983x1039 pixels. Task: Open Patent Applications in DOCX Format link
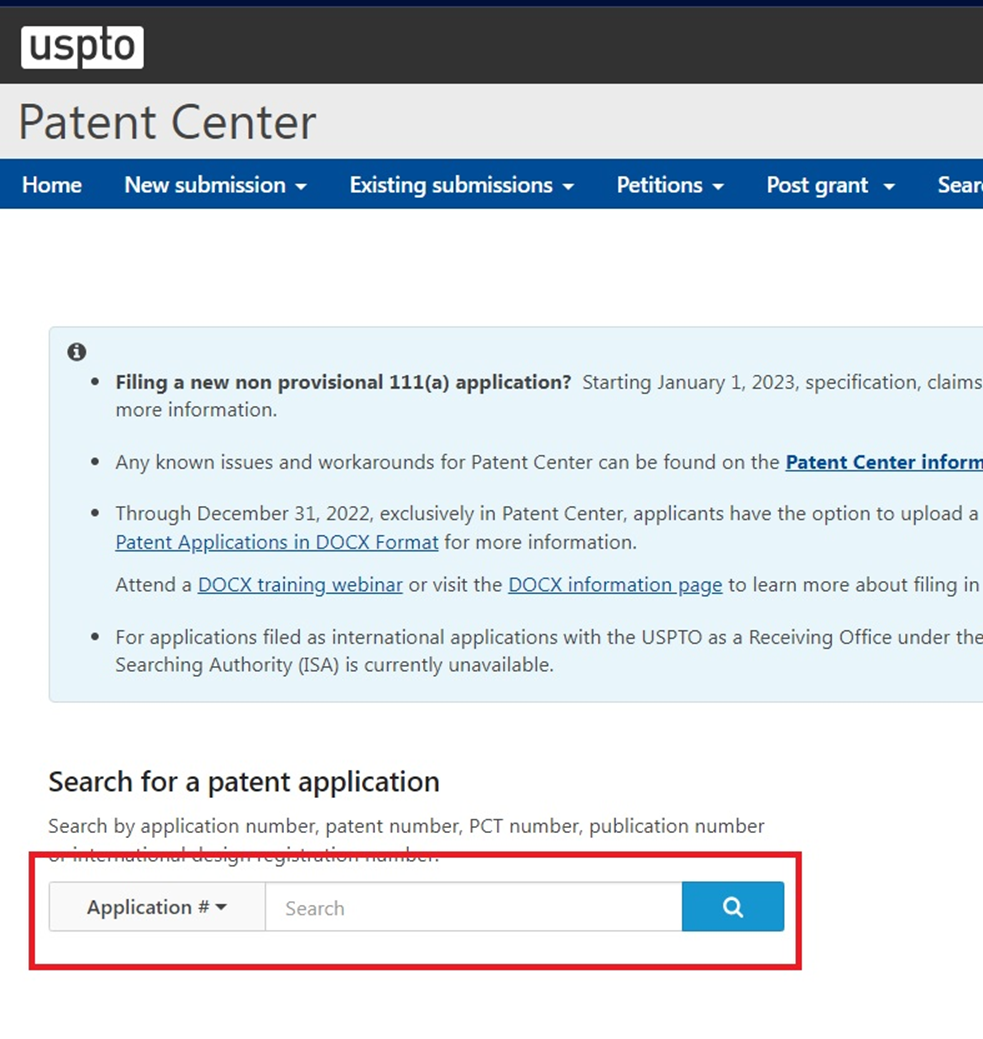click(x=277, y=542)
